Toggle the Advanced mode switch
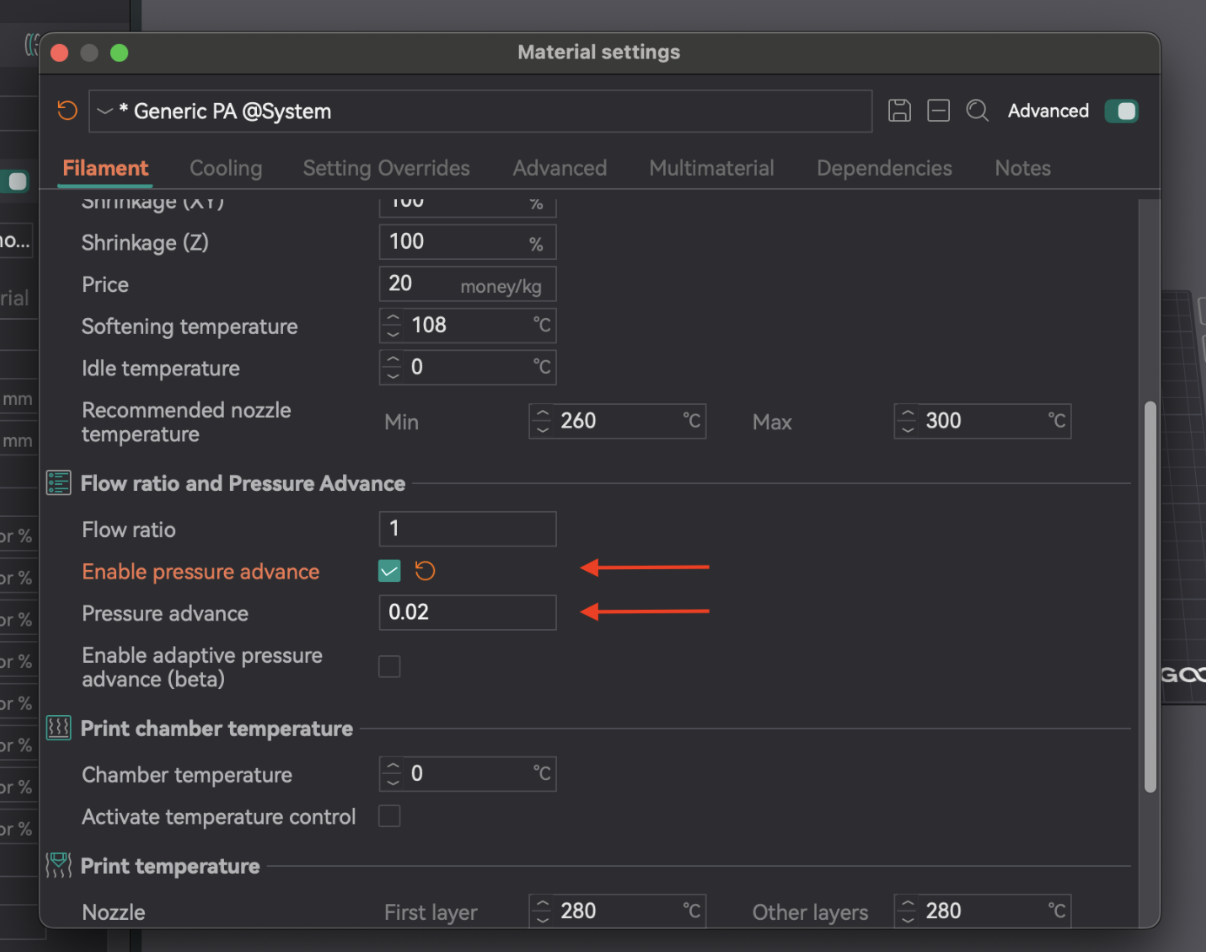The image size is (1206, 952). 1121,111
